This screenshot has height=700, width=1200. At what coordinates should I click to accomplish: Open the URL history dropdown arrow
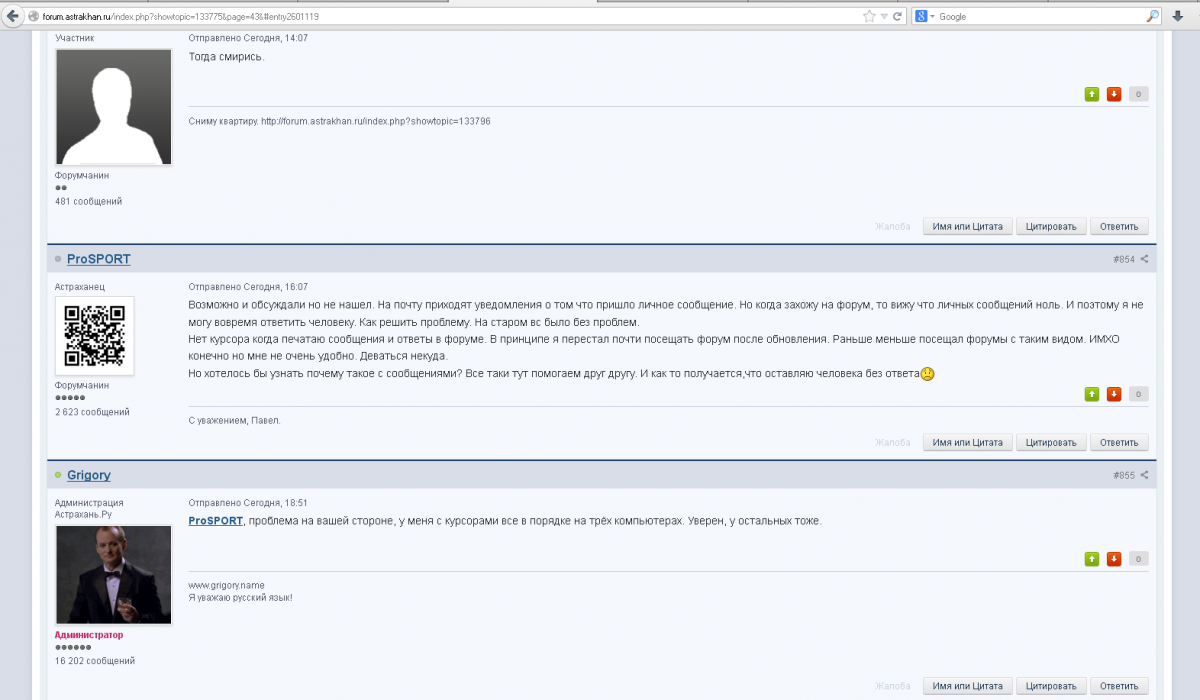pos(884,17)
